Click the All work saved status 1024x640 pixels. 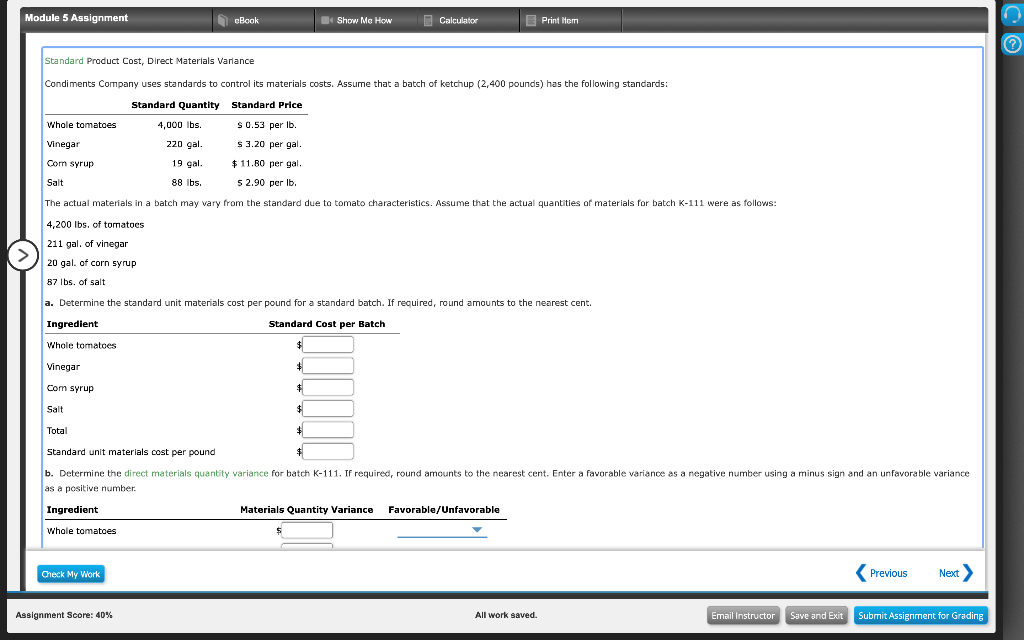(506, 615)
